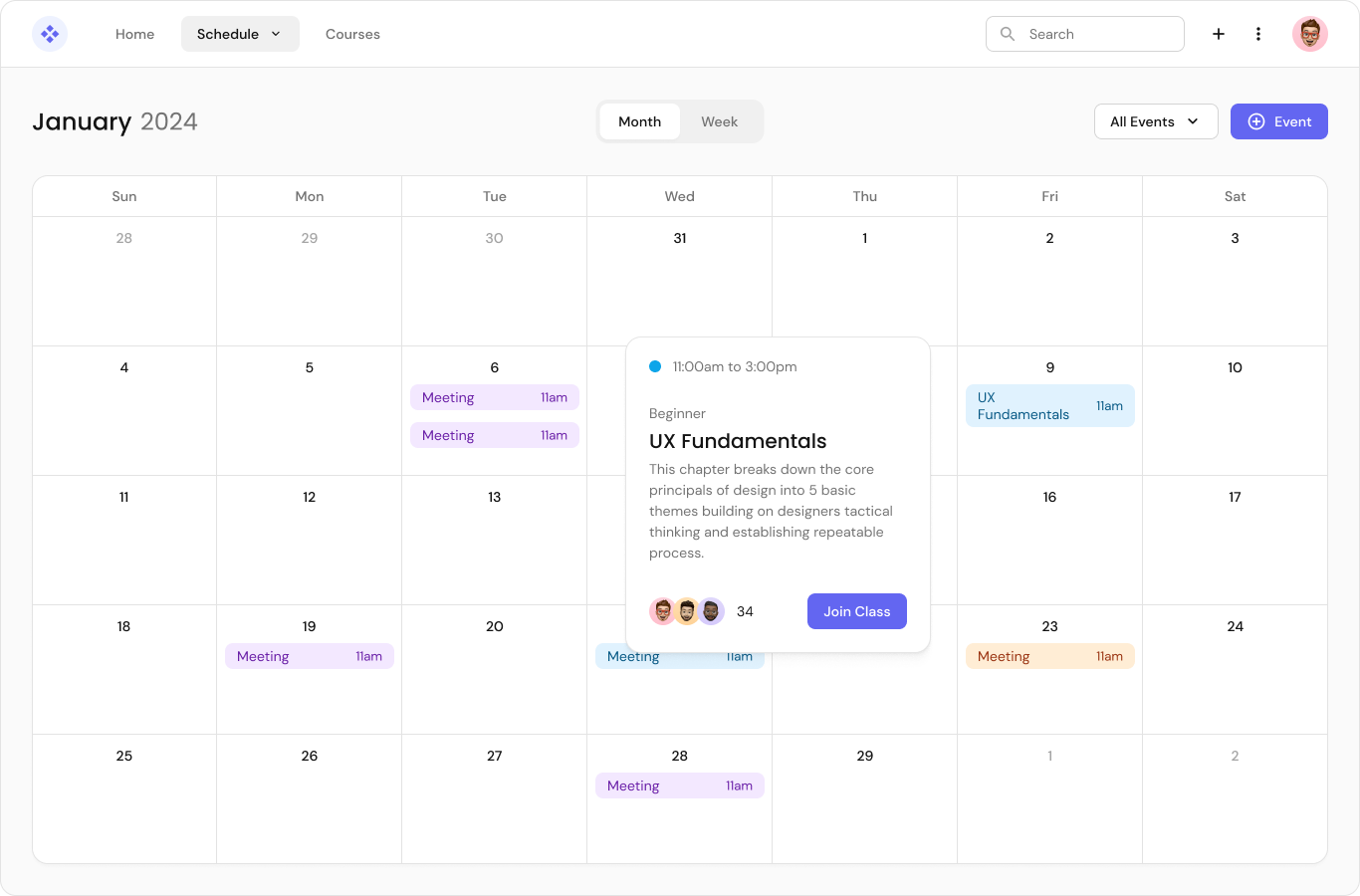Screen dimensions: 1360x896
Task: Toggle the UX Fundamentals event on January 9
Action: pos(1049,405)
